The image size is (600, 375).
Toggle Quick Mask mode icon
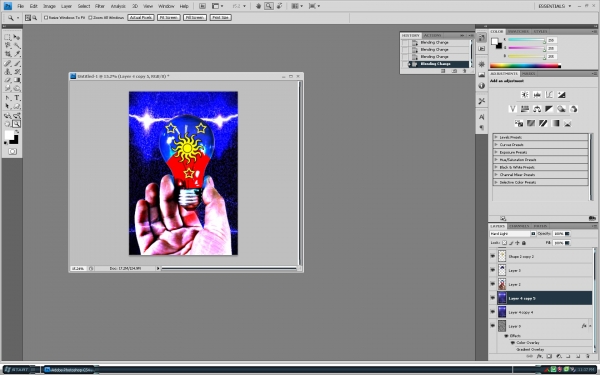[12, 152]
